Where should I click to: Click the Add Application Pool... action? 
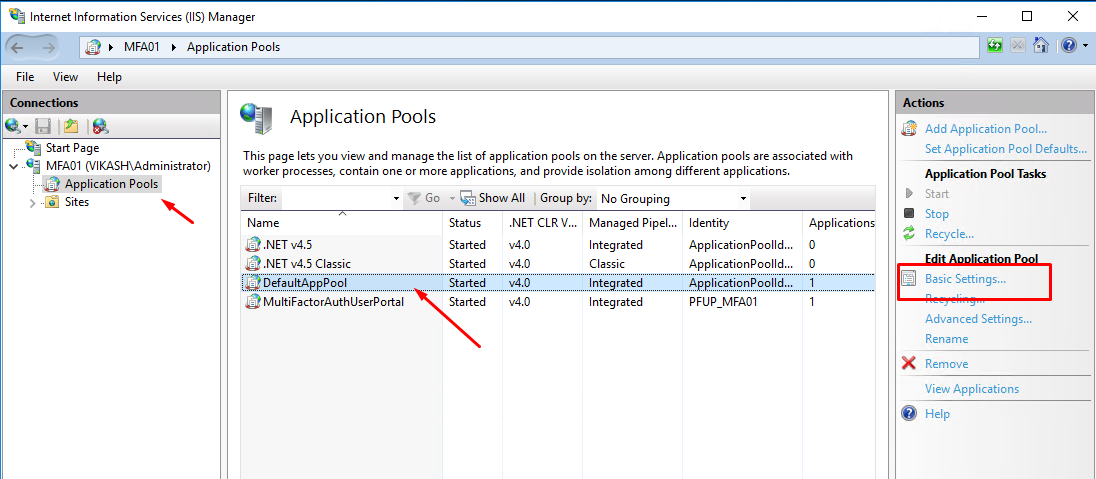pyautogui.click(x=986, y=129)
